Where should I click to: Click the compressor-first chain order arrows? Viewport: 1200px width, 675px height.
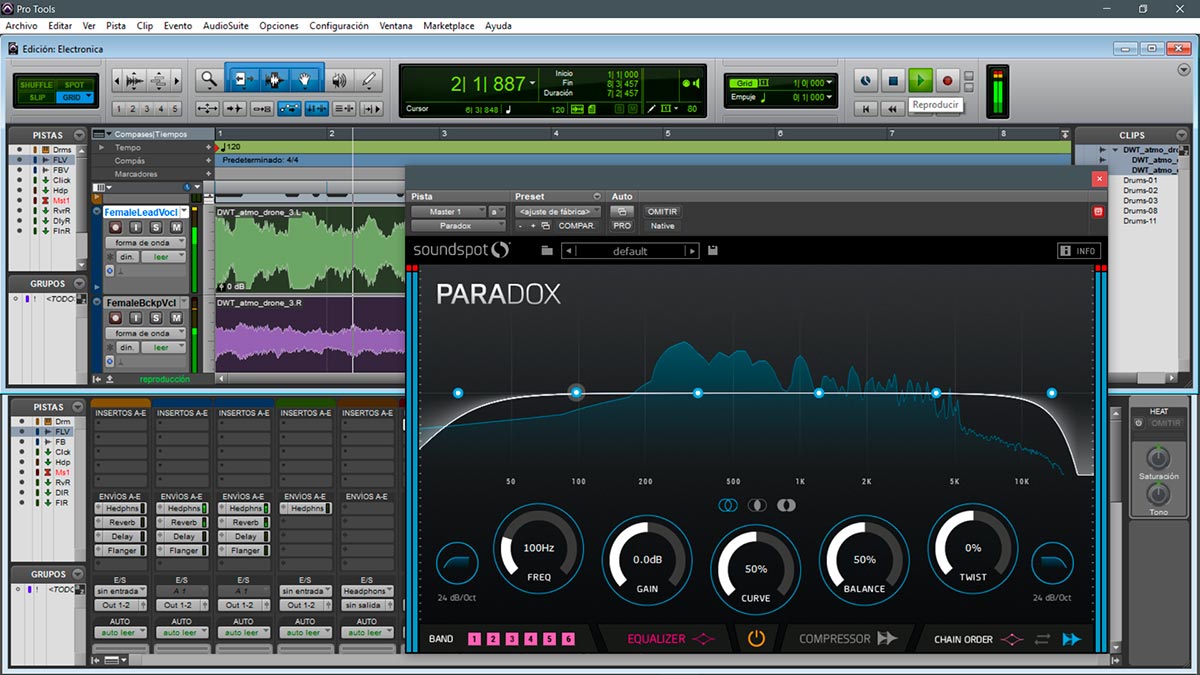click(1072, 639)
